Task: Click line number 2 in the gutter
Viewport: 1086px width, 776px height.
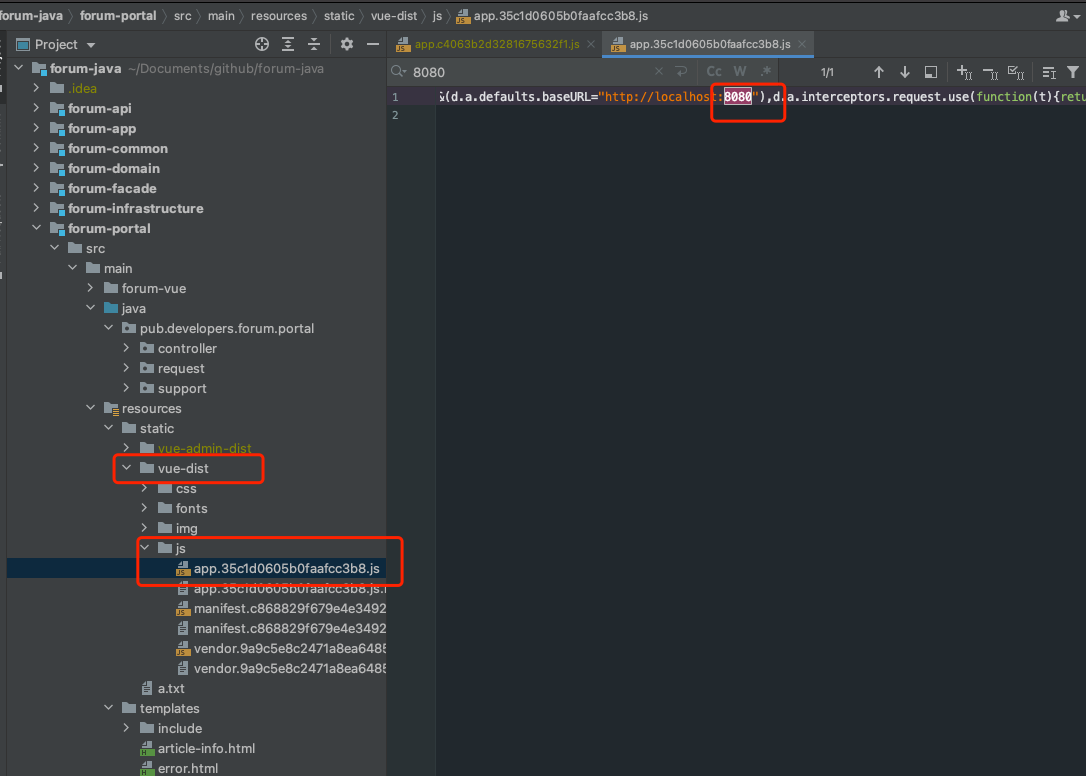Action: click(395, 115)
